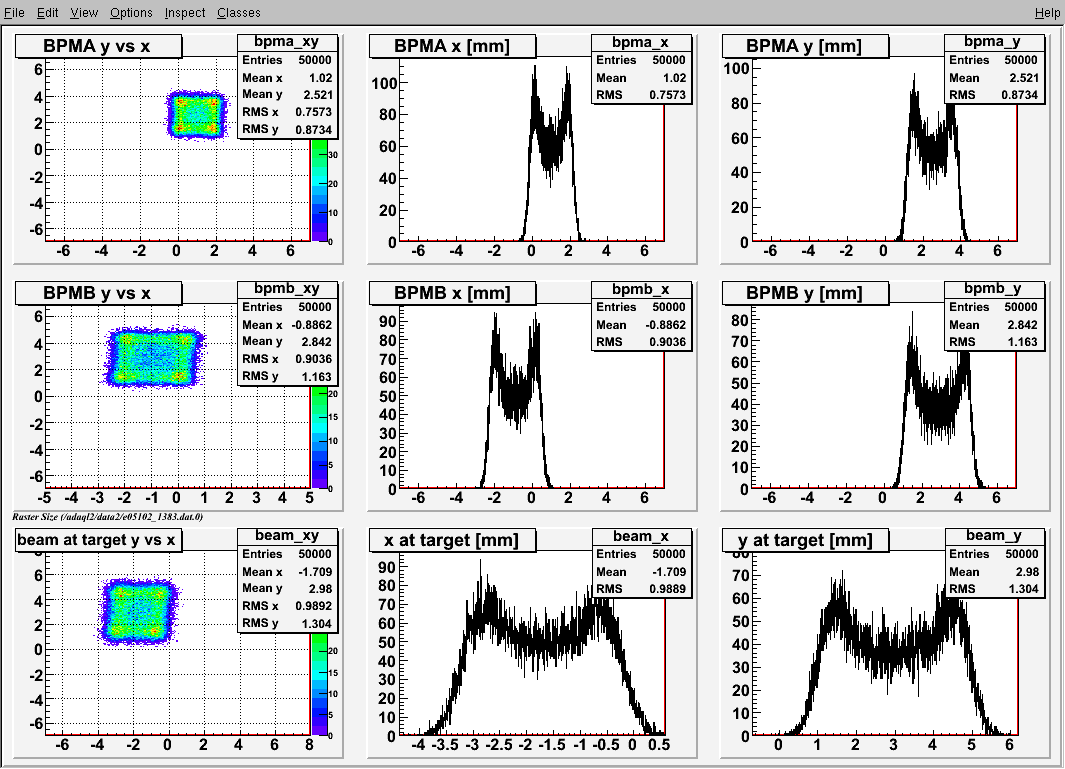Click the bpma_x statistics box header
This screenshot has height=769, width=1065.
[640, 42]
